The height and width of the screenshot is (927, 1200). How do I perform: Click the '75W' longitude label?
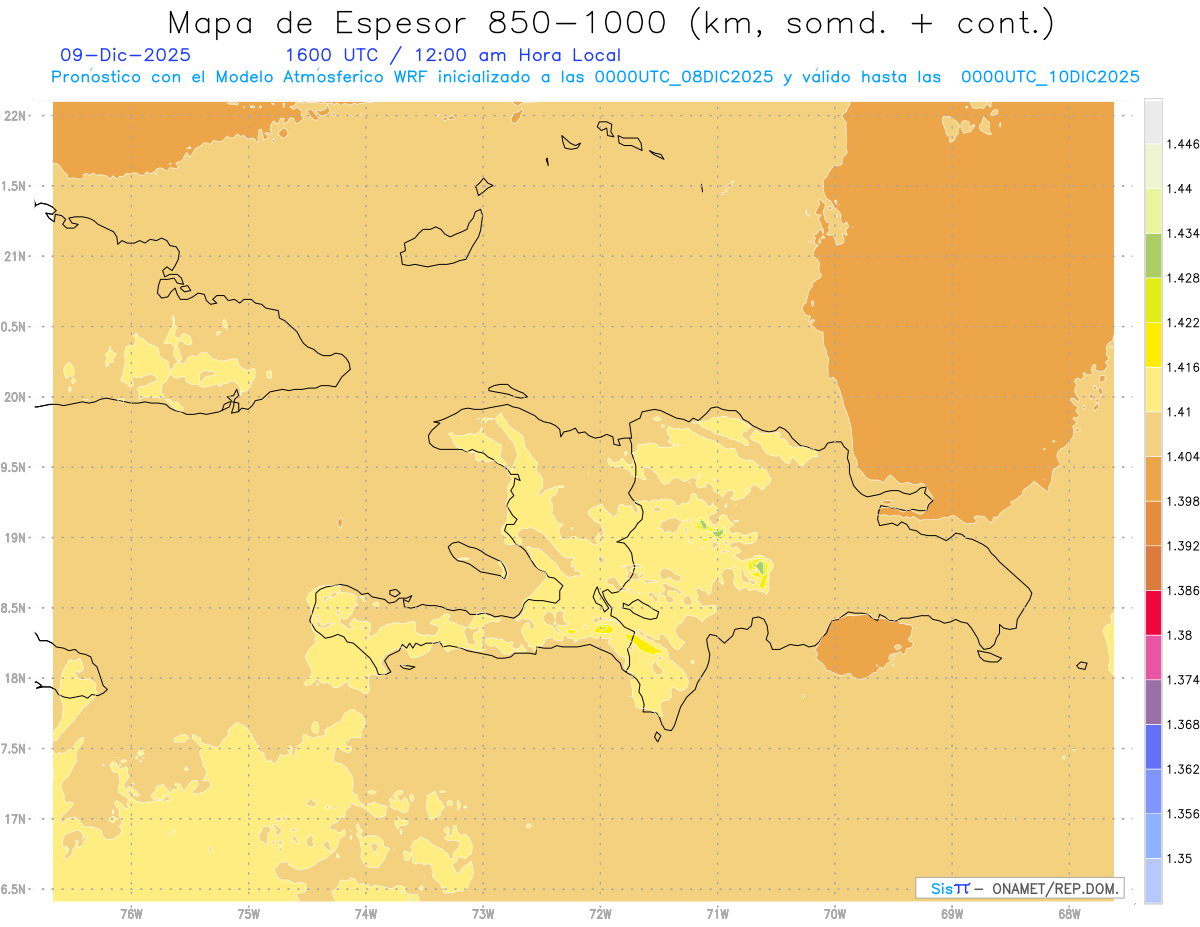(248, 913)
